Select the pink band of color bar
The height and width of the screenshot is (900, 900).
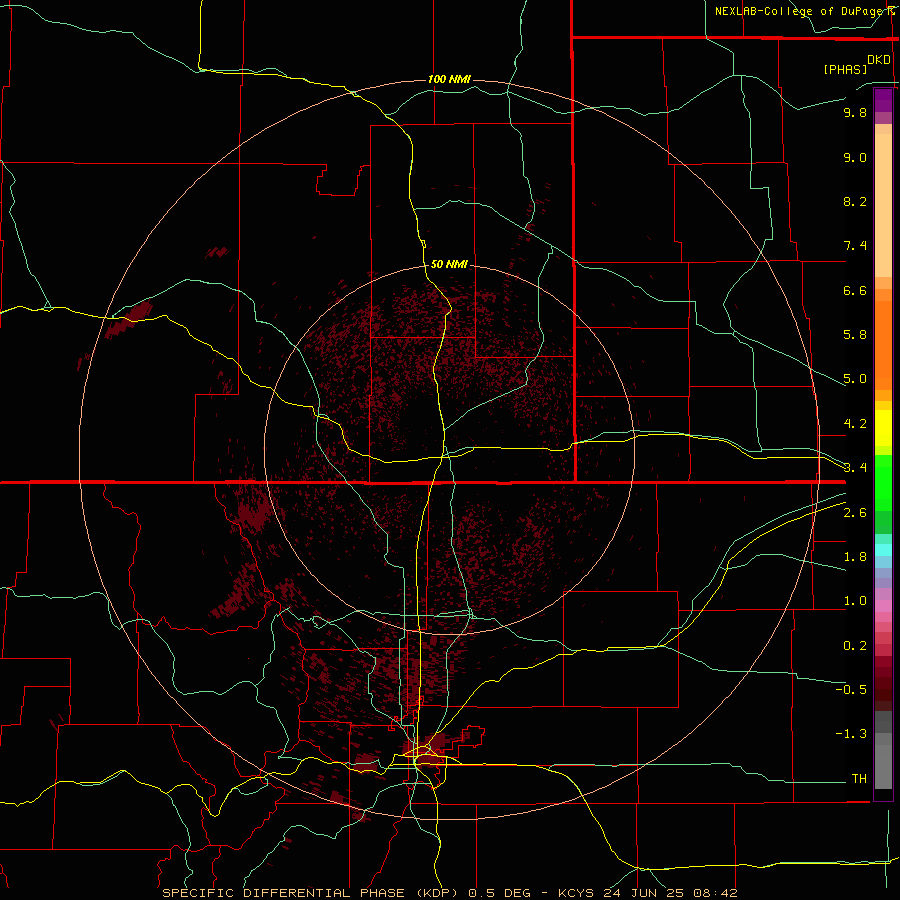tap(883, 606)
